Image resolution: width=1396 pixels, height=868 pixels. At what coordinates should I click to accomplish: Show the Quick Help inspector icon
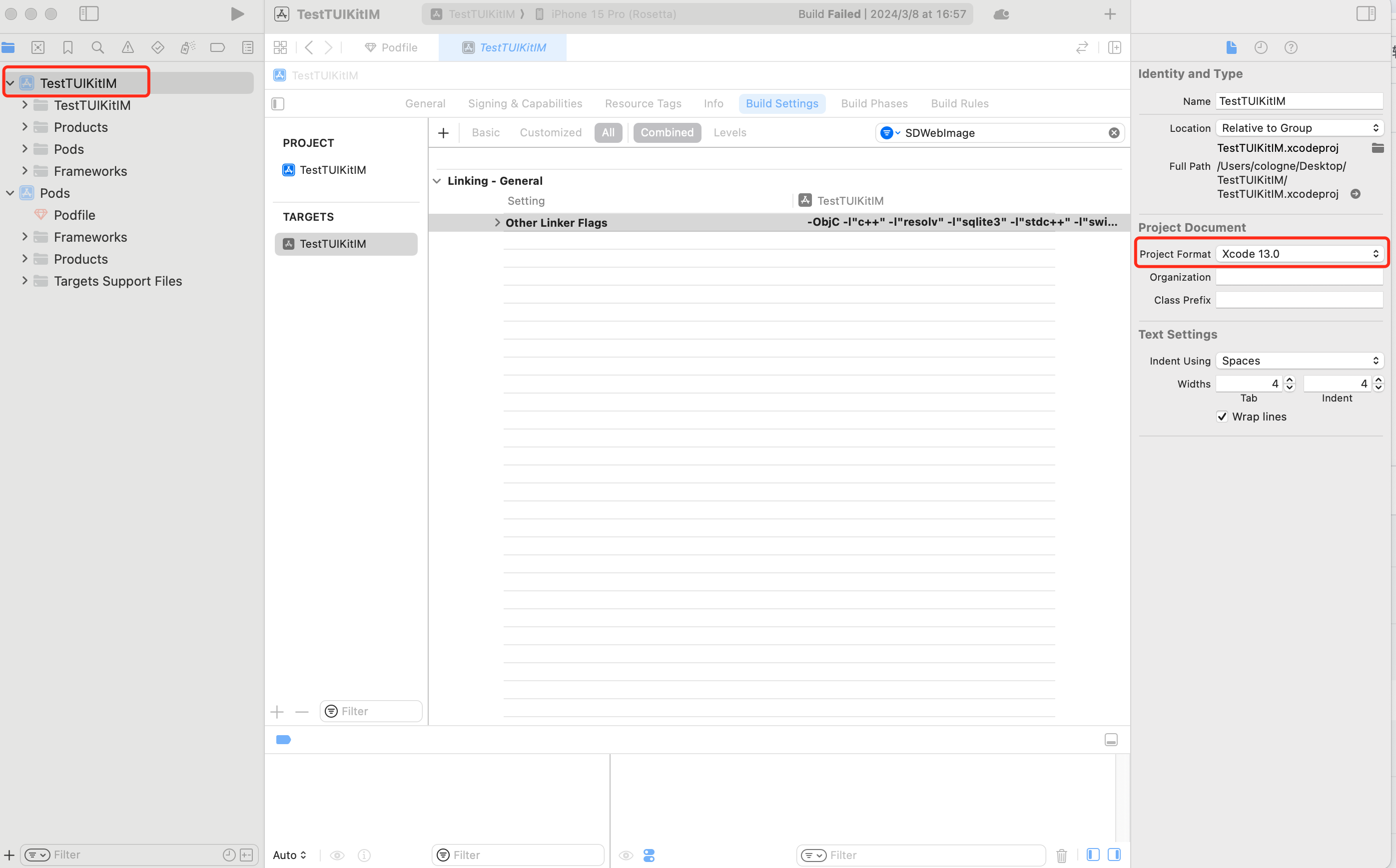(x=1291, y=47)
